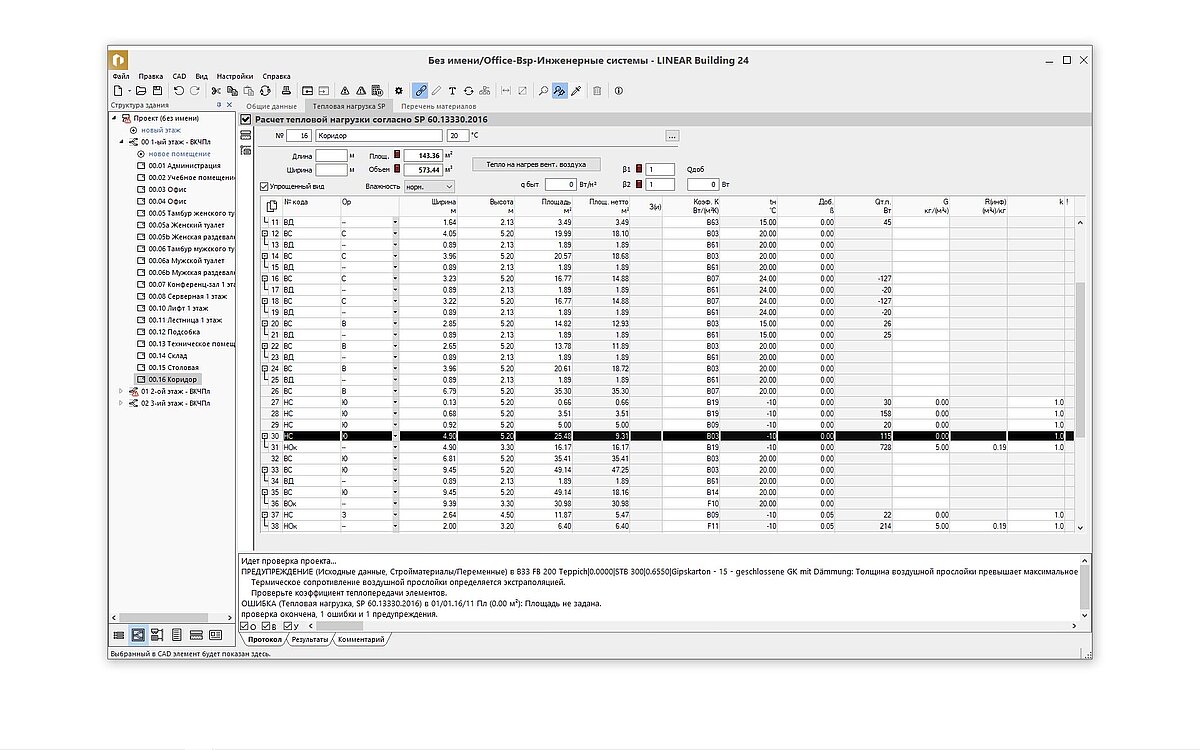Expand the 01 2-ой этаж tree node

click(x=122, y=391)
